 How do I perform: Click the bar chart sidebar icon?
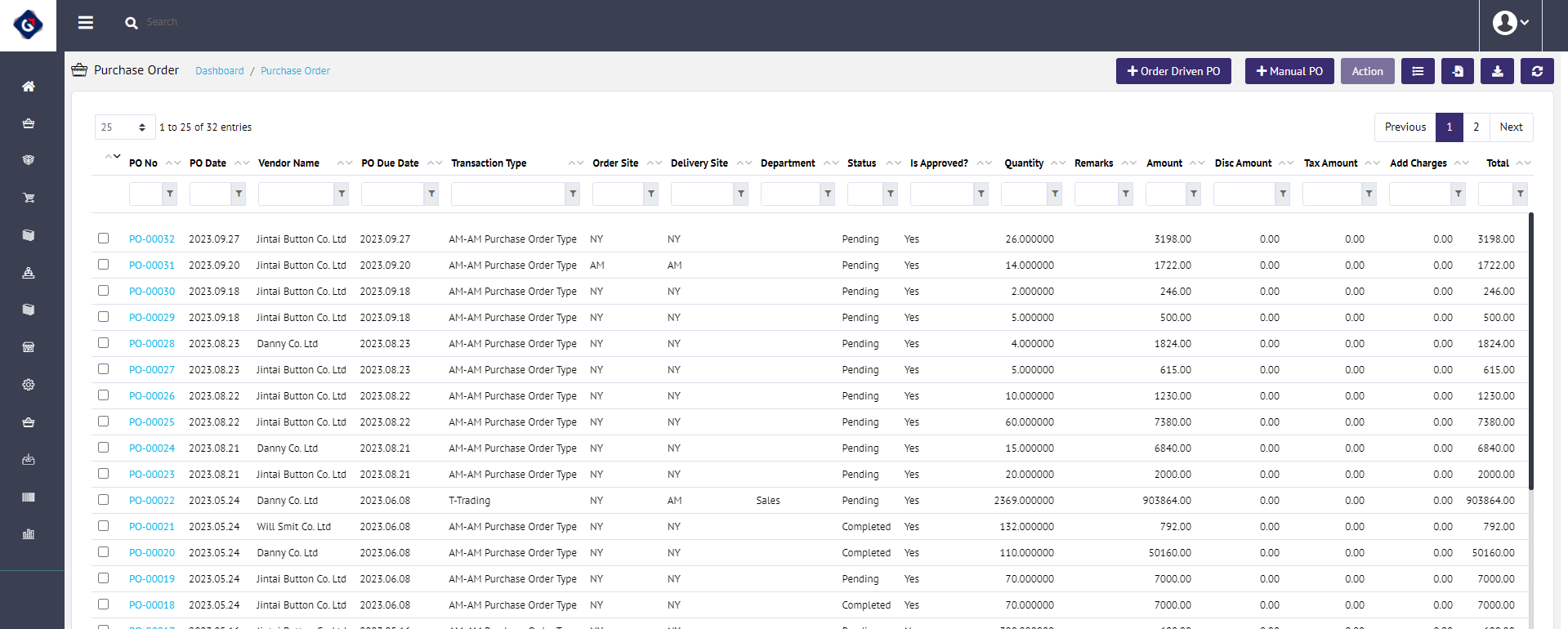tap(29, 534)
